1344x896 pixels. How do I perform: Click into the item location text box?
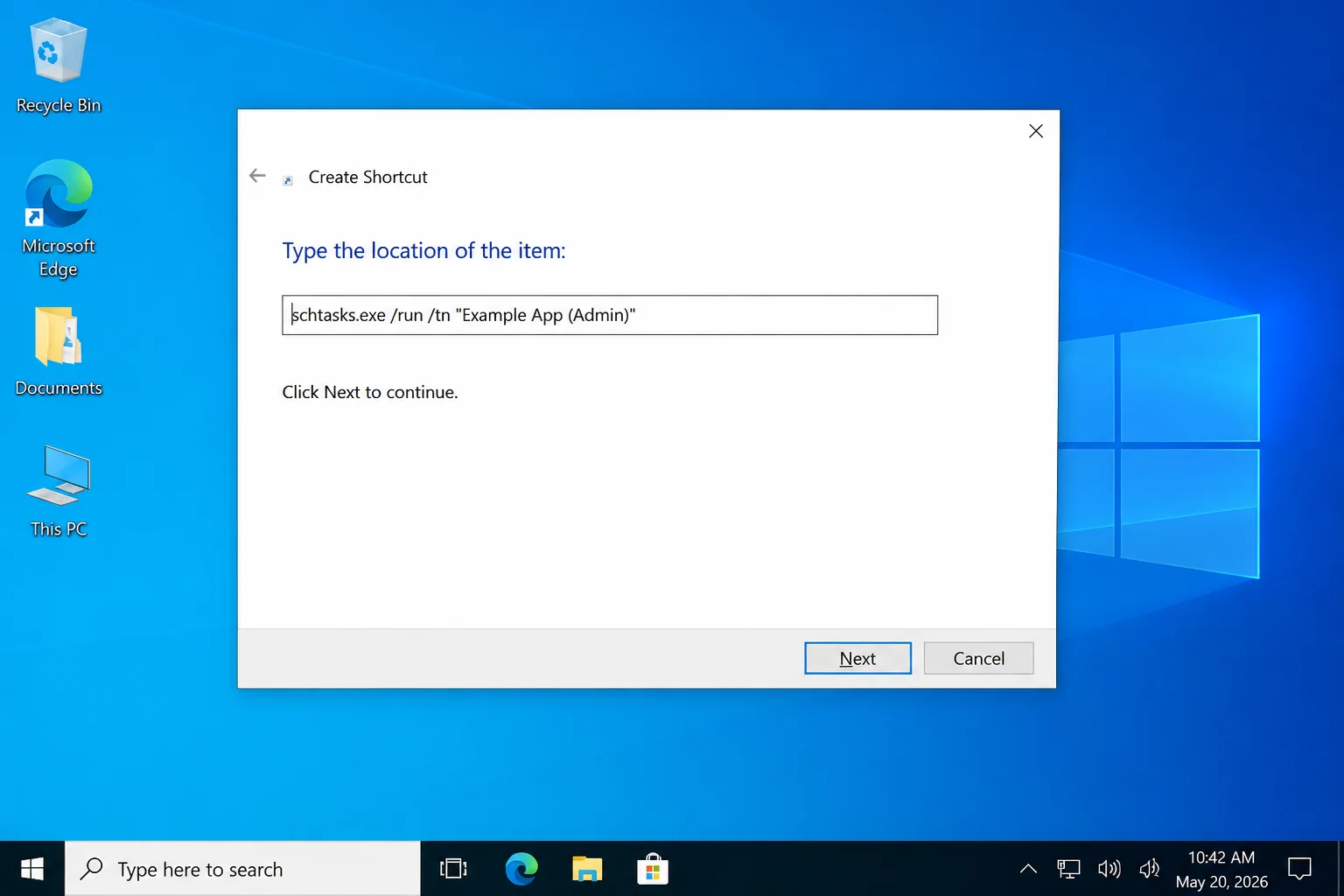pyautogui.click(x=610, y=315)
